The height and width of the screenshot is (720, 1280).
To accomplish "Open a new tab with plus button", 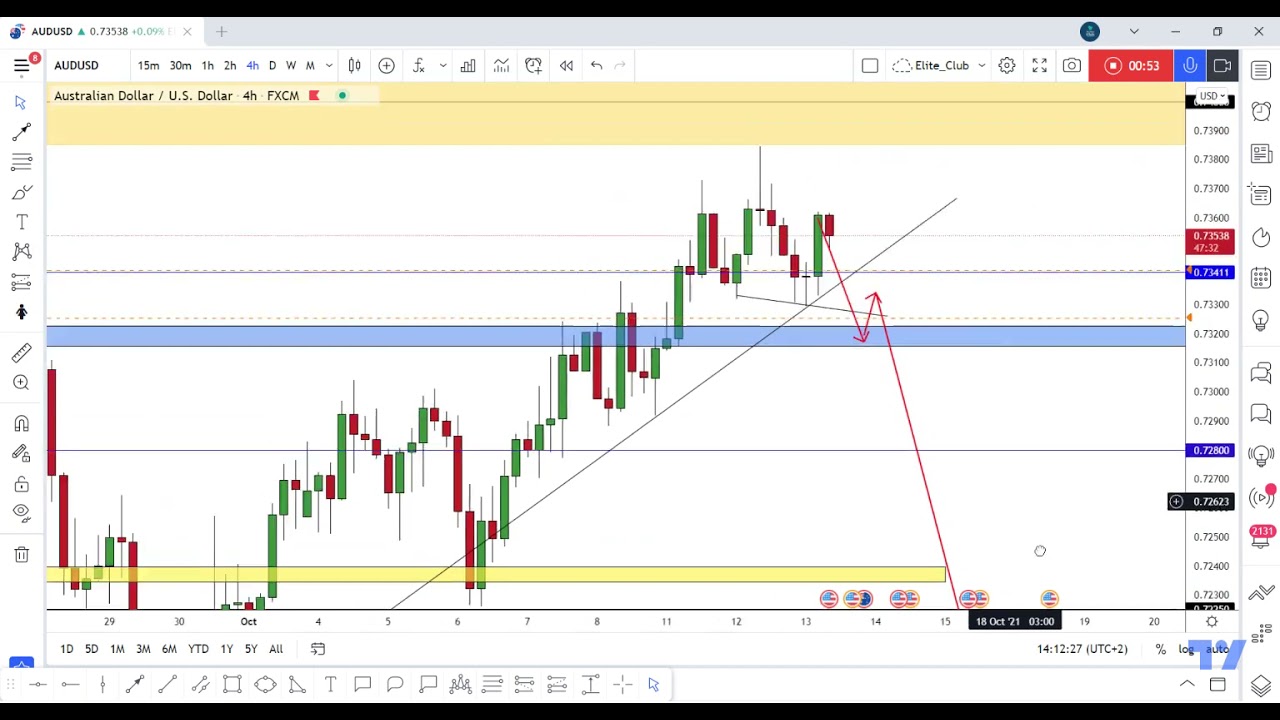I will click(221, 32).
